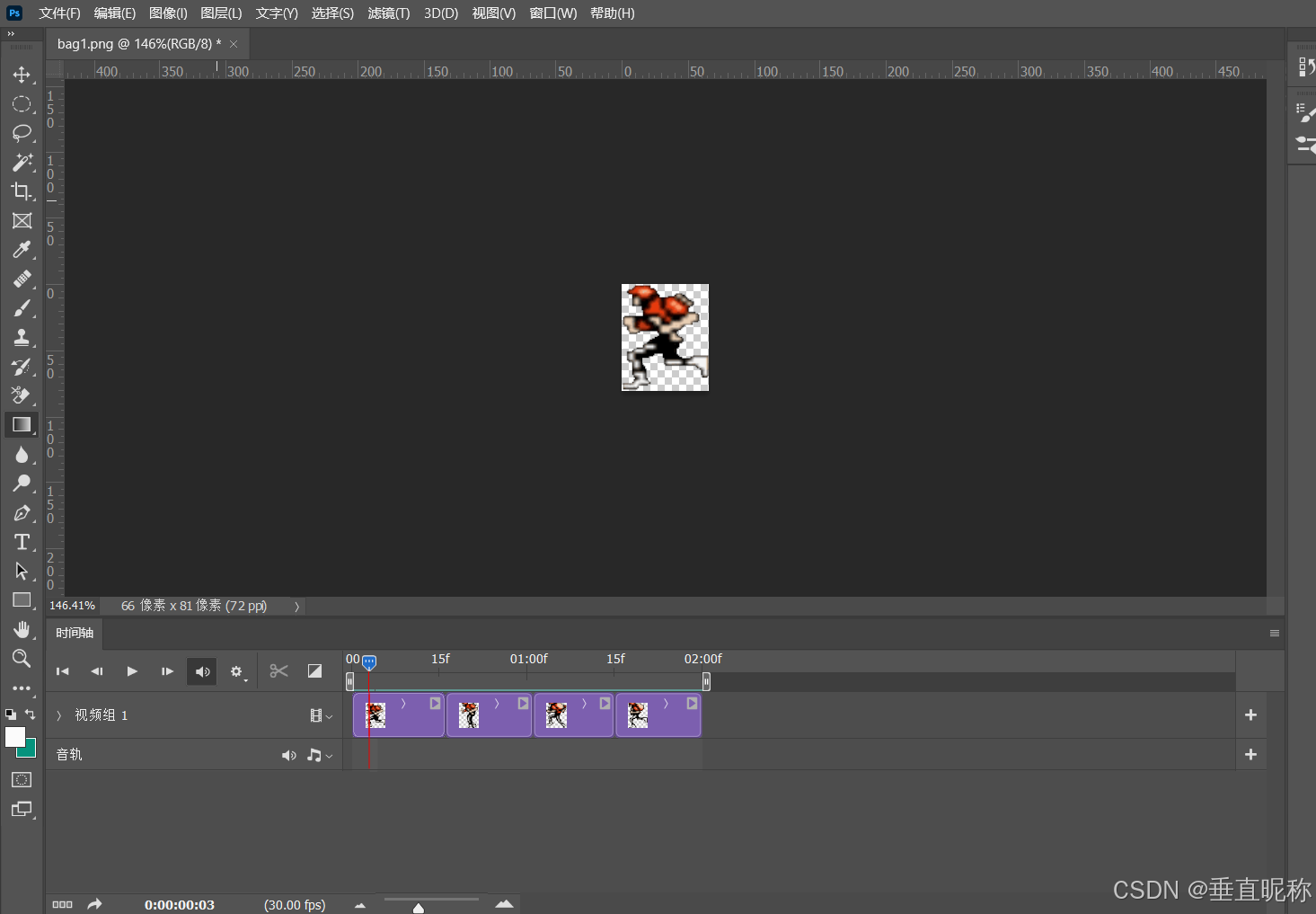Viewport: 1316px width, 914px height.
Task: Select the Rectangle shape tool
Action: pos(22,600)
